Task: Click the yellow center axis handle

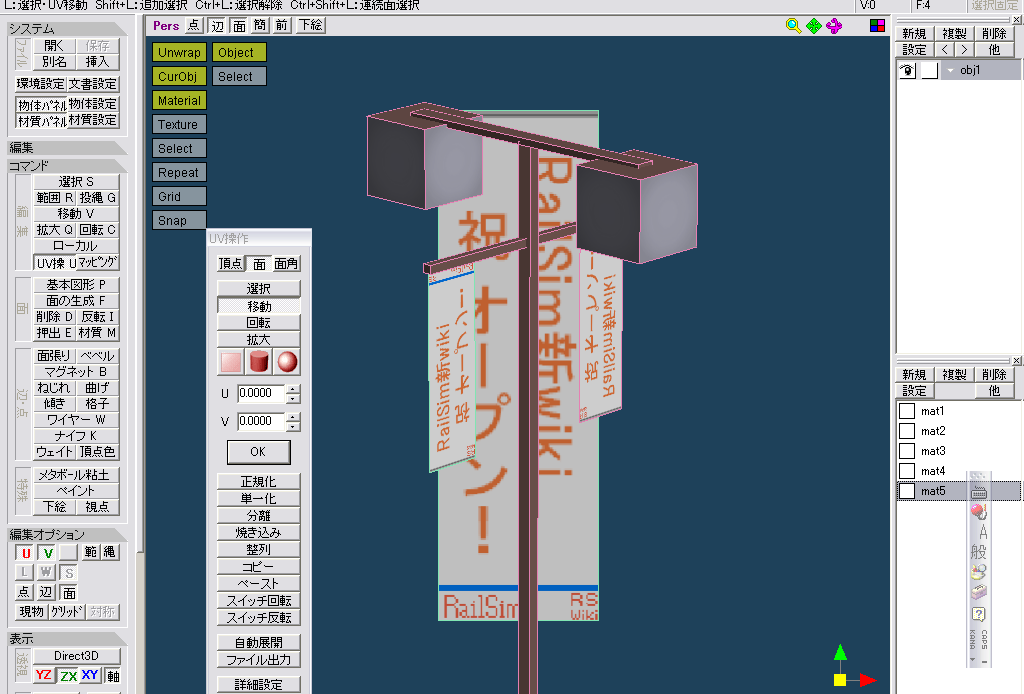Action: [x=840, y=680]
